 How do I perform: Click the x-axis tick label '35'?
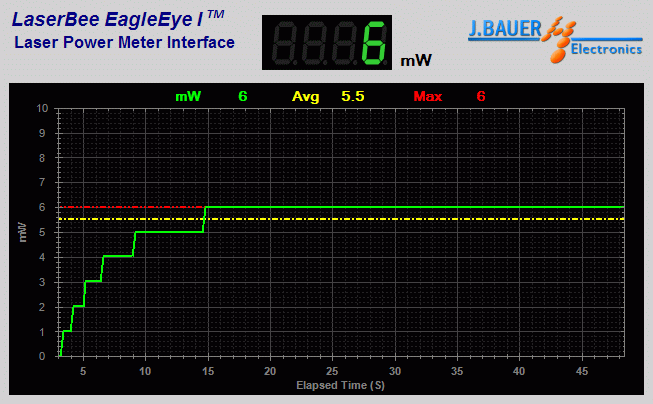[x=457, y=371]
